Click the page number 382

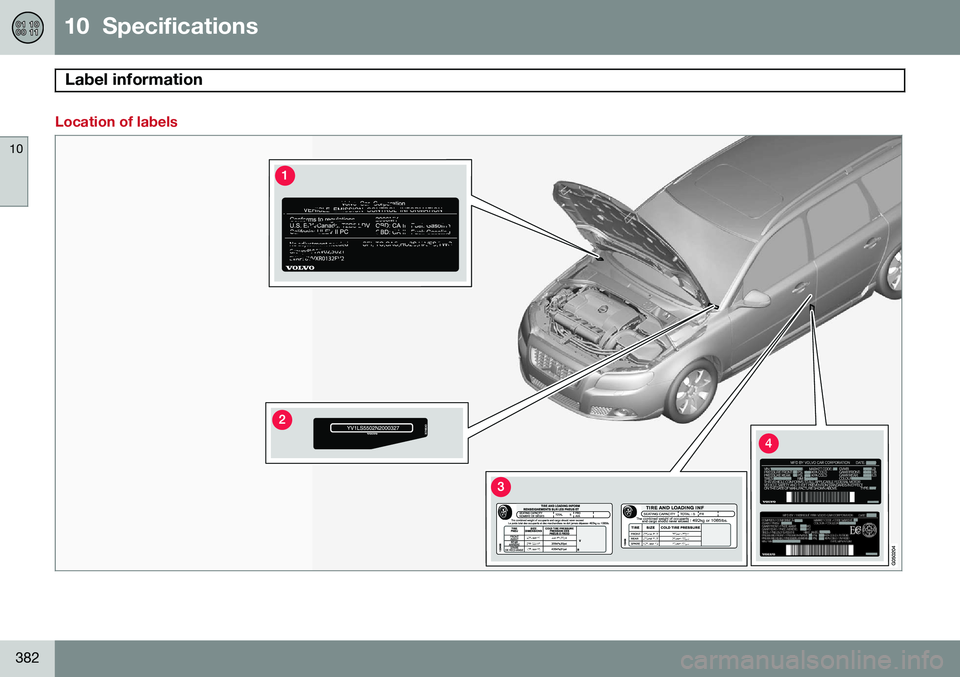pos(28,657)
